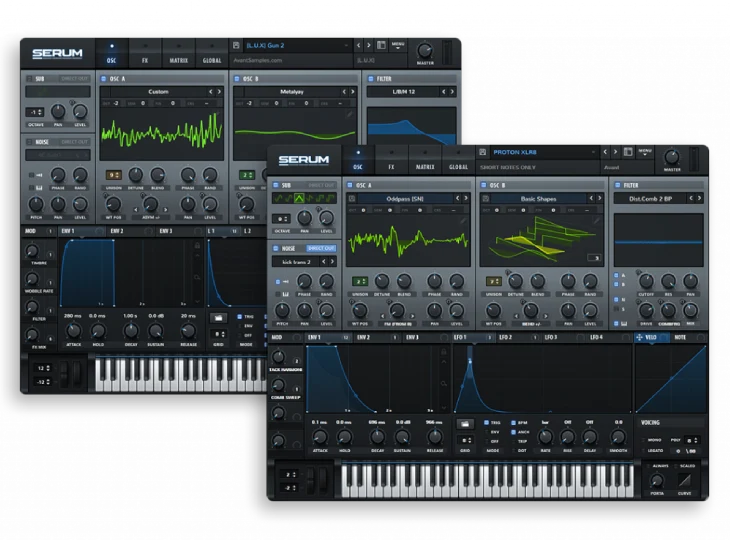This screenshot has height=540, width=730.
Task: Click SERUM logo in front window
Action: click(304, 160)
